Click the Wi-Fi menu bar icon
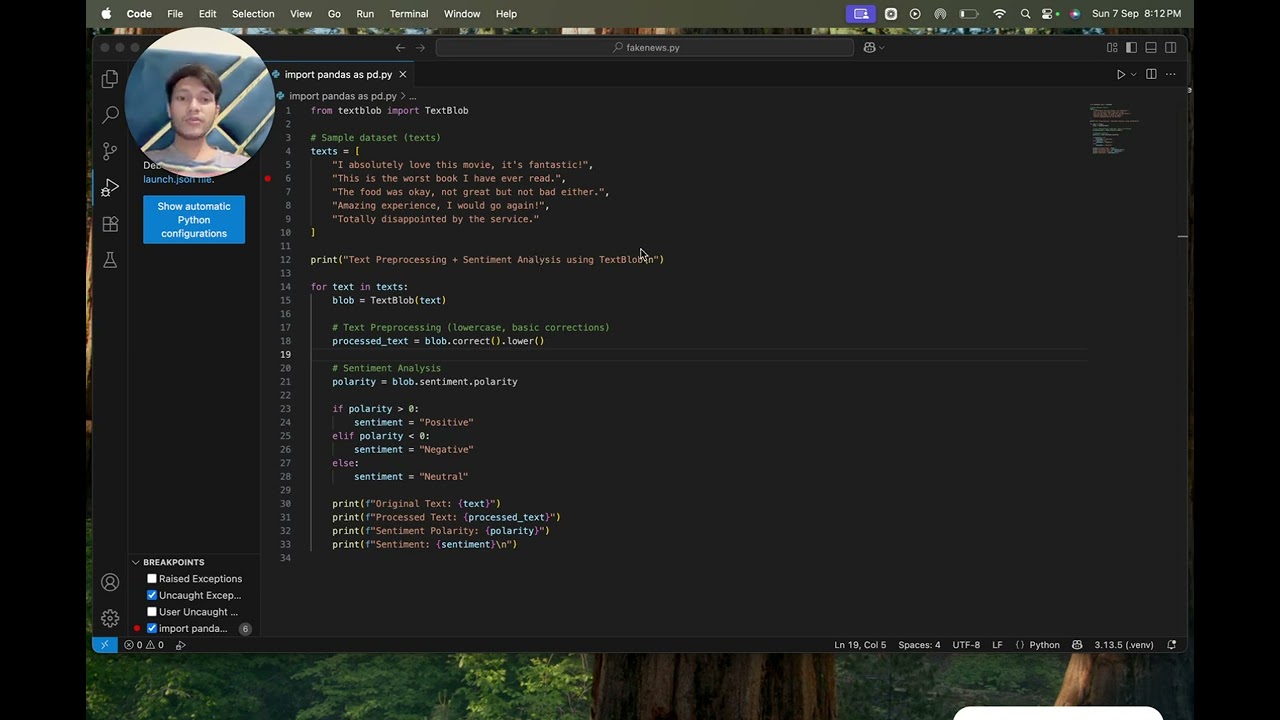The image size is (1280, 720). pyautogui.click(x=999, y=14)
